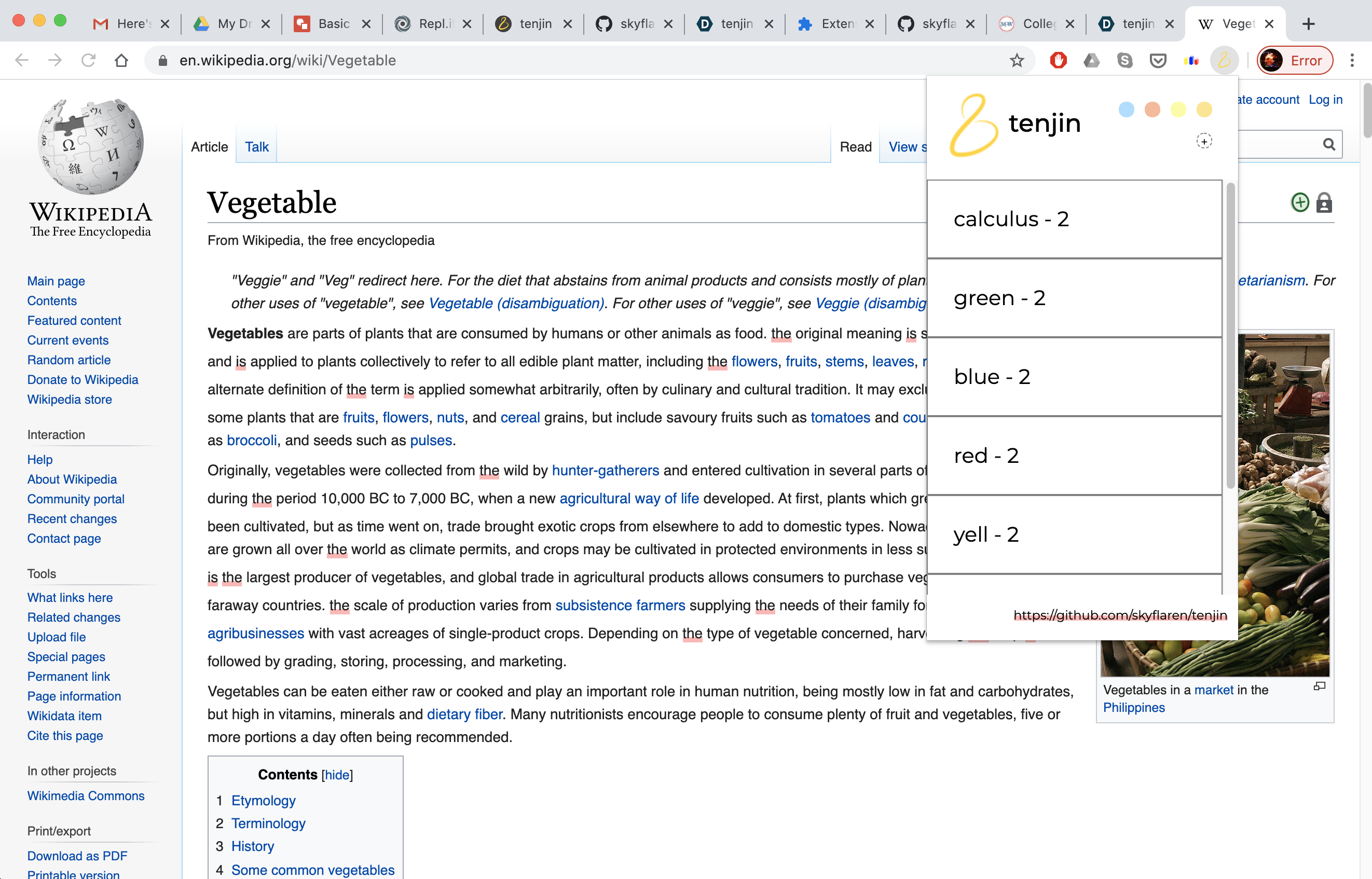Click the dashed plus icon in tenjin popup
This screenshot has height=879, width=1372.
tap(1204, 141)
